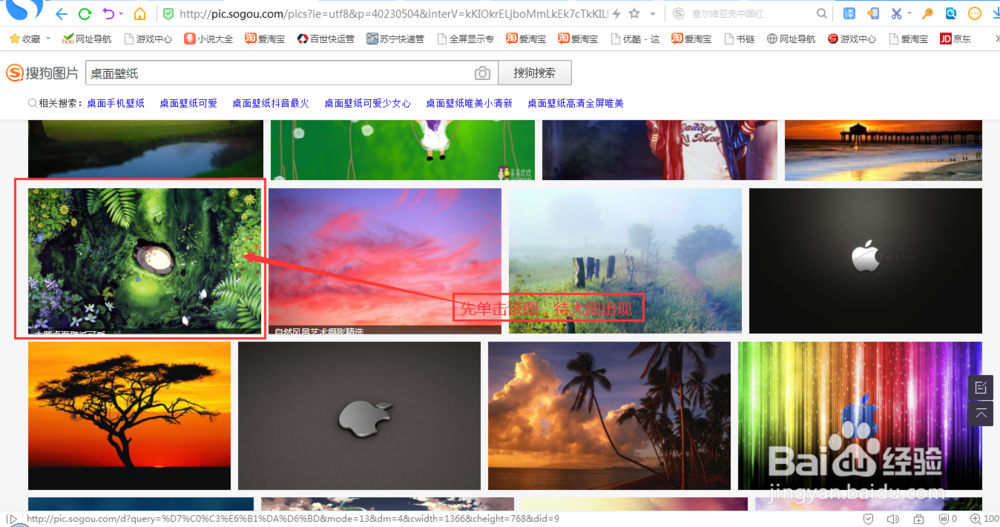
Task: Open the river landscape thumbnail in top row
Action: (x=145, y=149)
